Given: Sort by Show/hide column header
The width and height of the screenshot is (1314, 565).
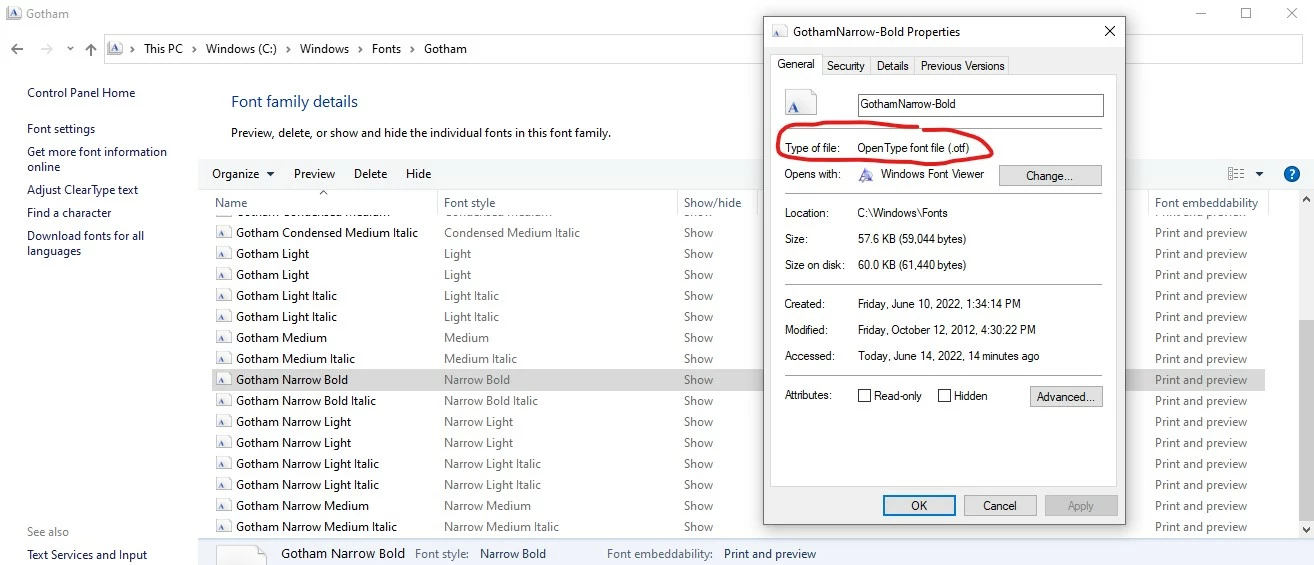Looking at the screenshot, I should pyautogui.click(x=717, y=203).
